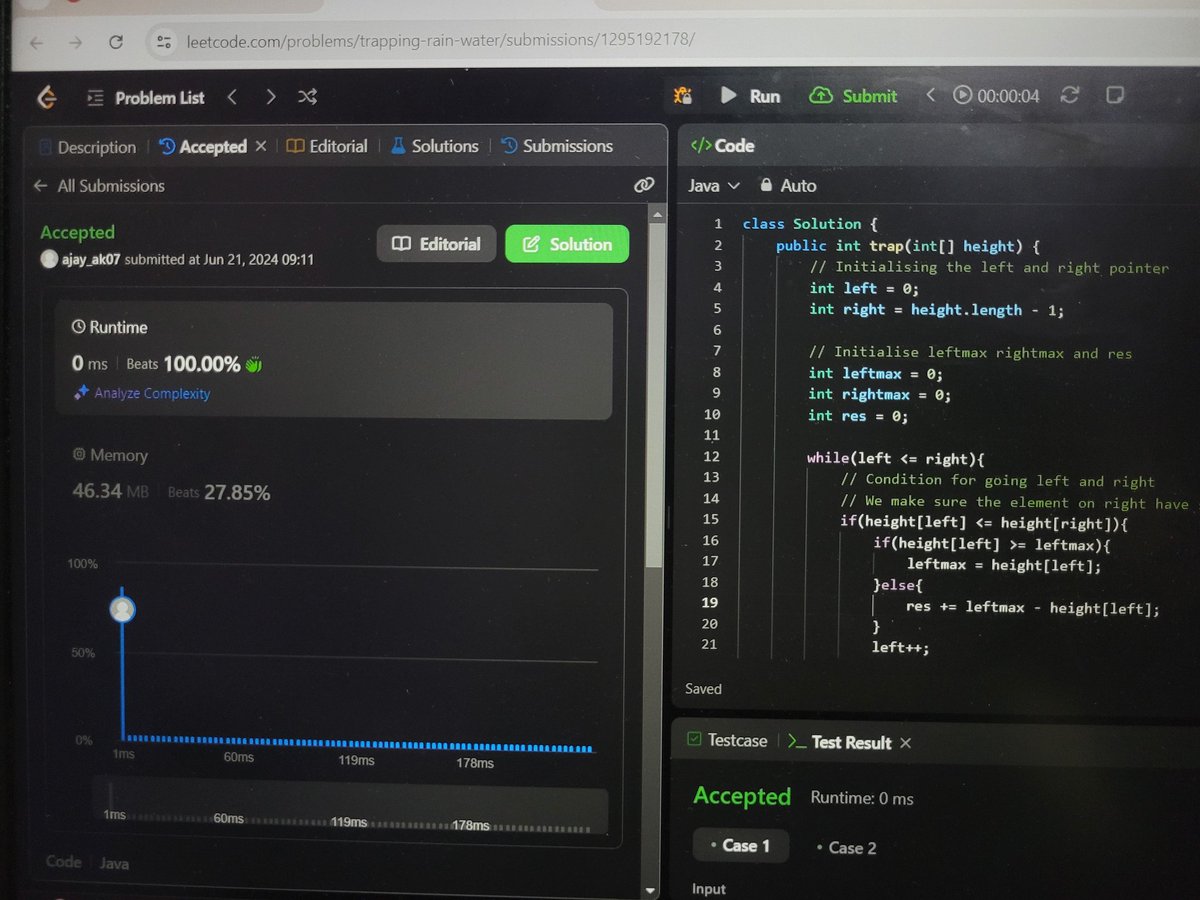This screenshot has height=900, width=1200.
Task: Run the code
Action: point(751,96)
